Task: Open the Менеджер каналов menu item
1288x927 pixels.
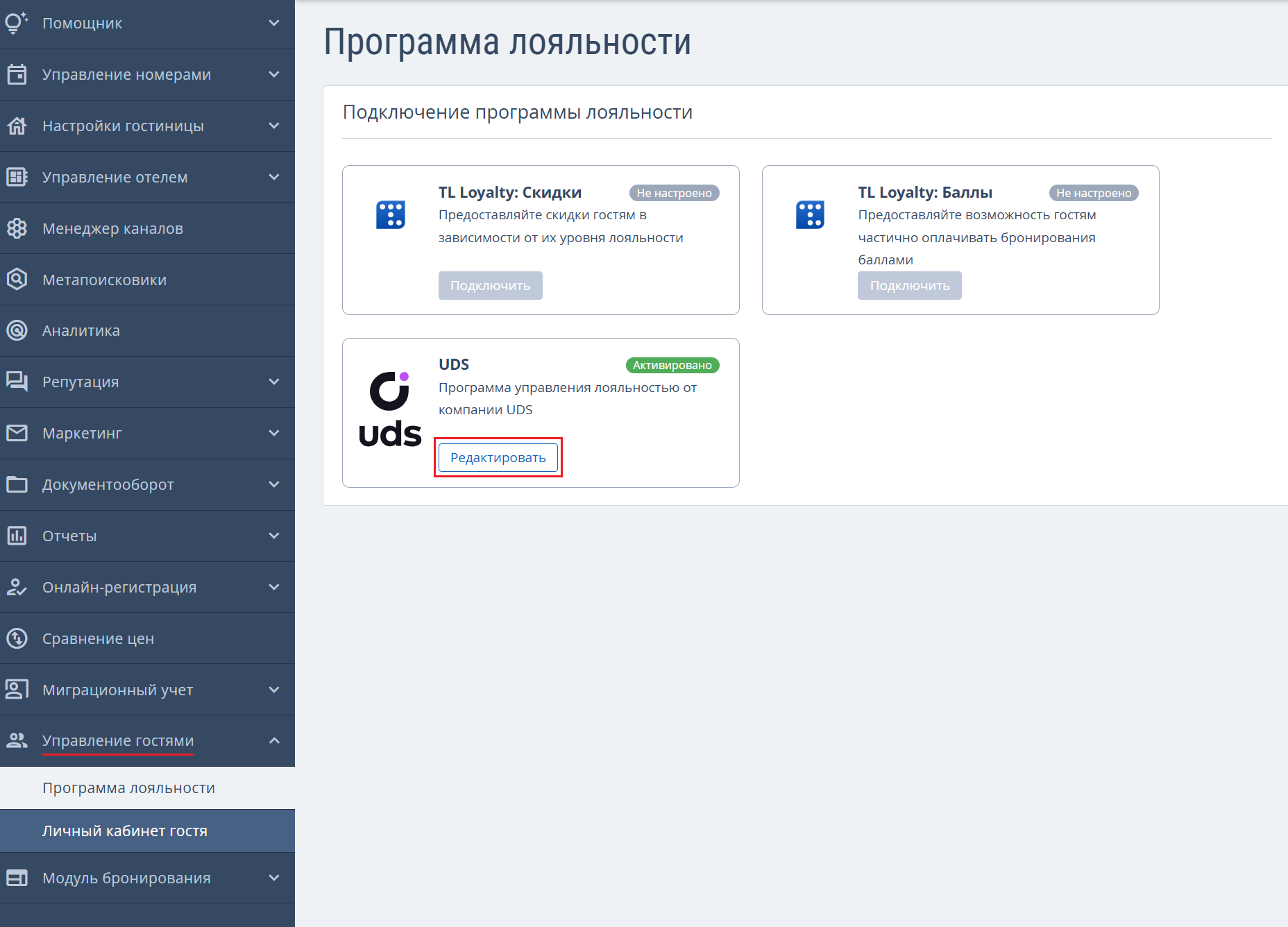Action: pyautogui.click(x=147, y=228)
